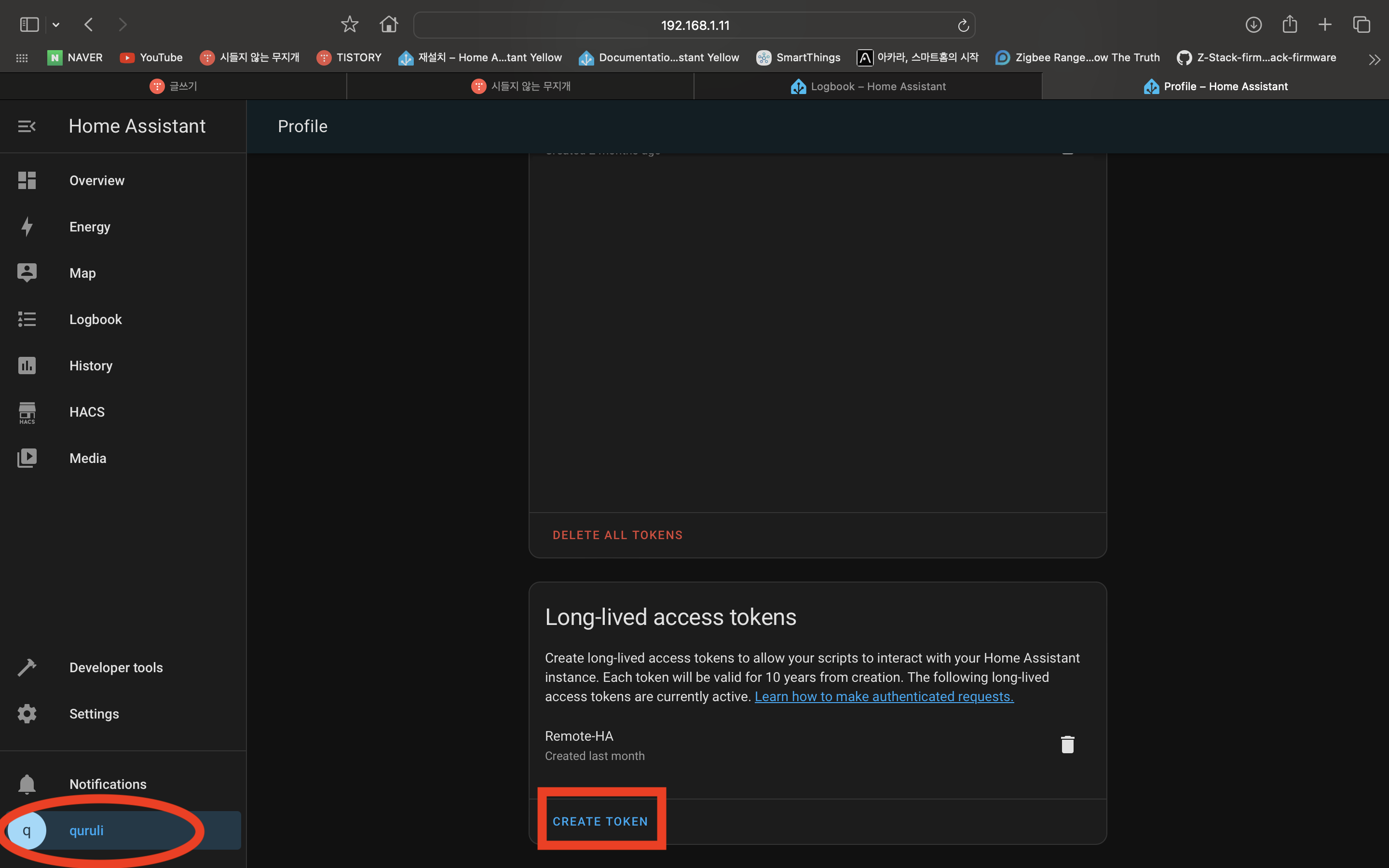The width and height of the screenshot is (1389, 868).
Task: Open 아카라, 스마트홈의 시작 bookmark
Action: click(x=917, y=57)
